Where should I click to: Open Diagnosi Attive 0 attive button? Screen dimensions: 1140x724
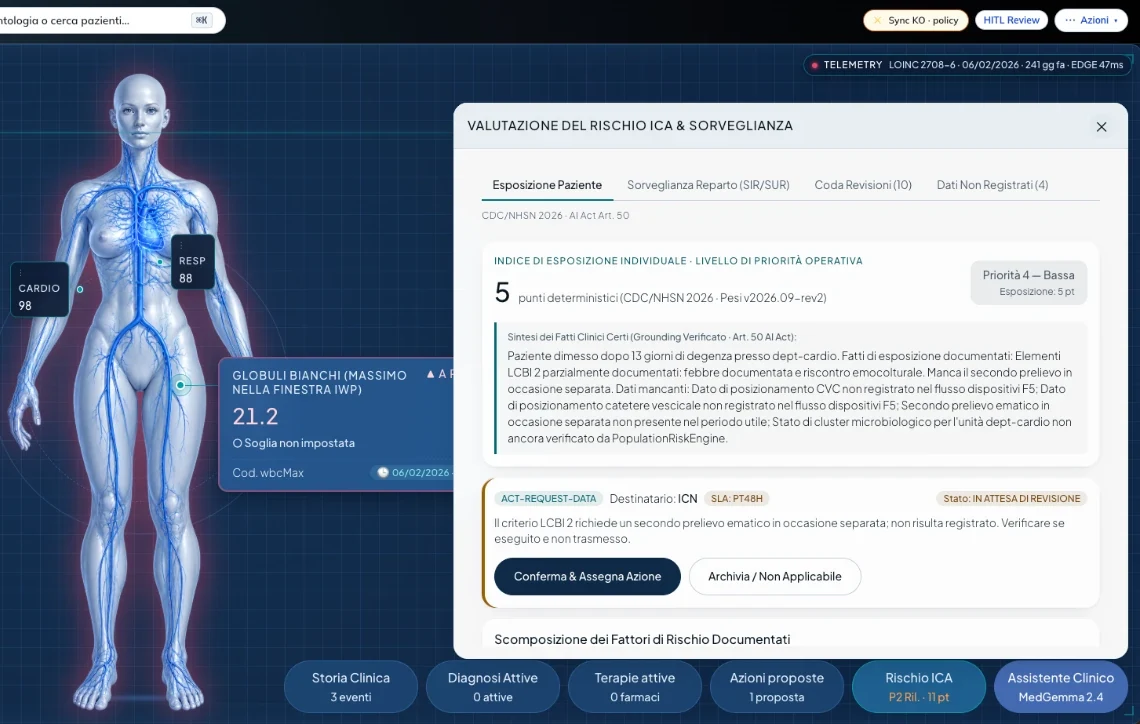point(493,686)
